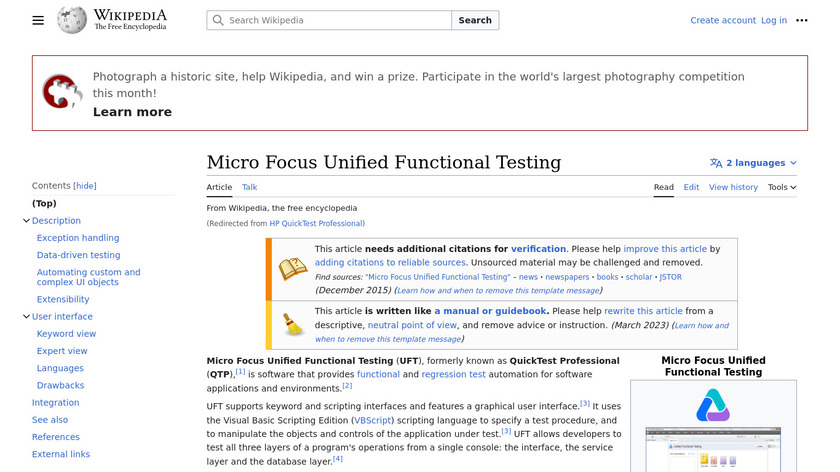Click the Micro Focus logo in infobox
This screenshot has width=840, height=472.
click(713, 405)
